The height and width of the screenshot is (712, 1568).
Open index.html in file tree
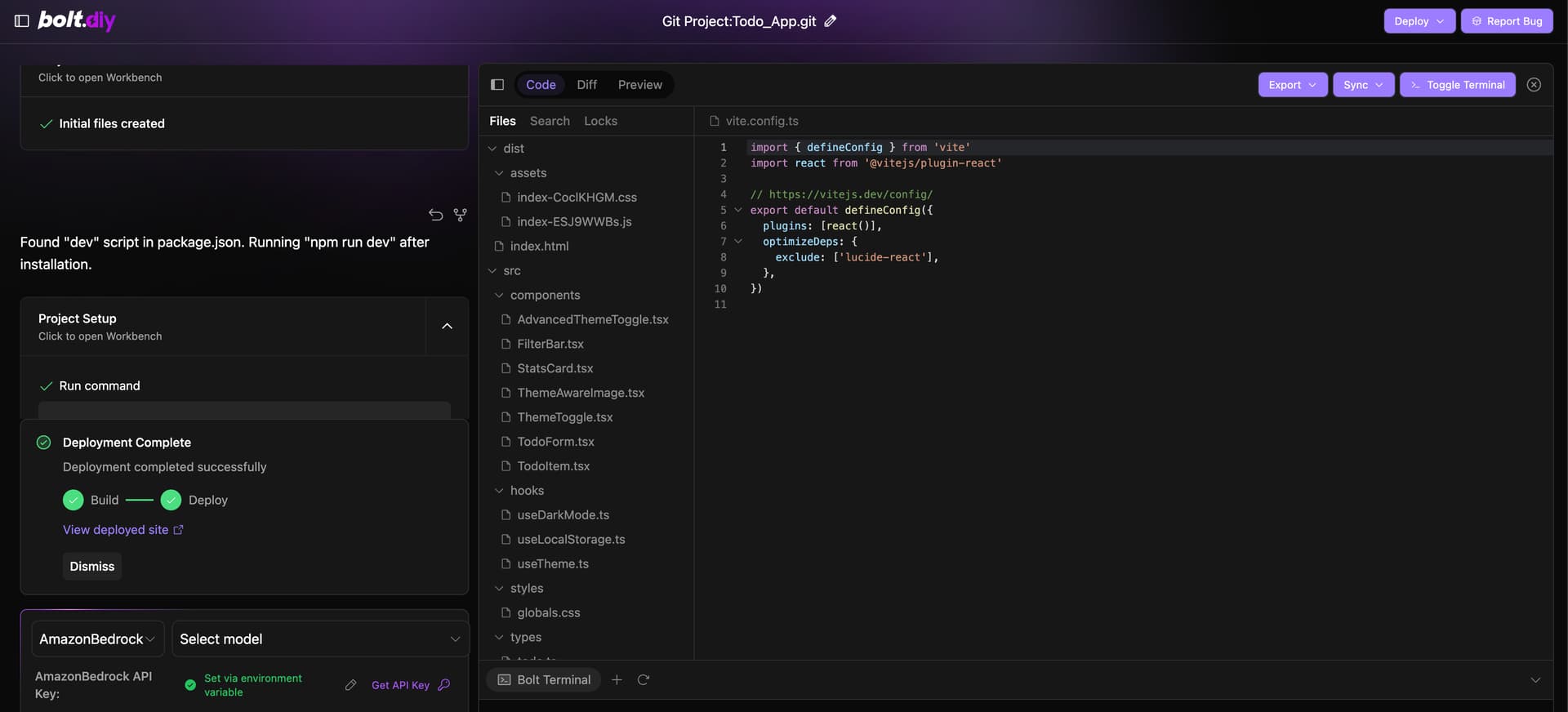click(586, 247)
